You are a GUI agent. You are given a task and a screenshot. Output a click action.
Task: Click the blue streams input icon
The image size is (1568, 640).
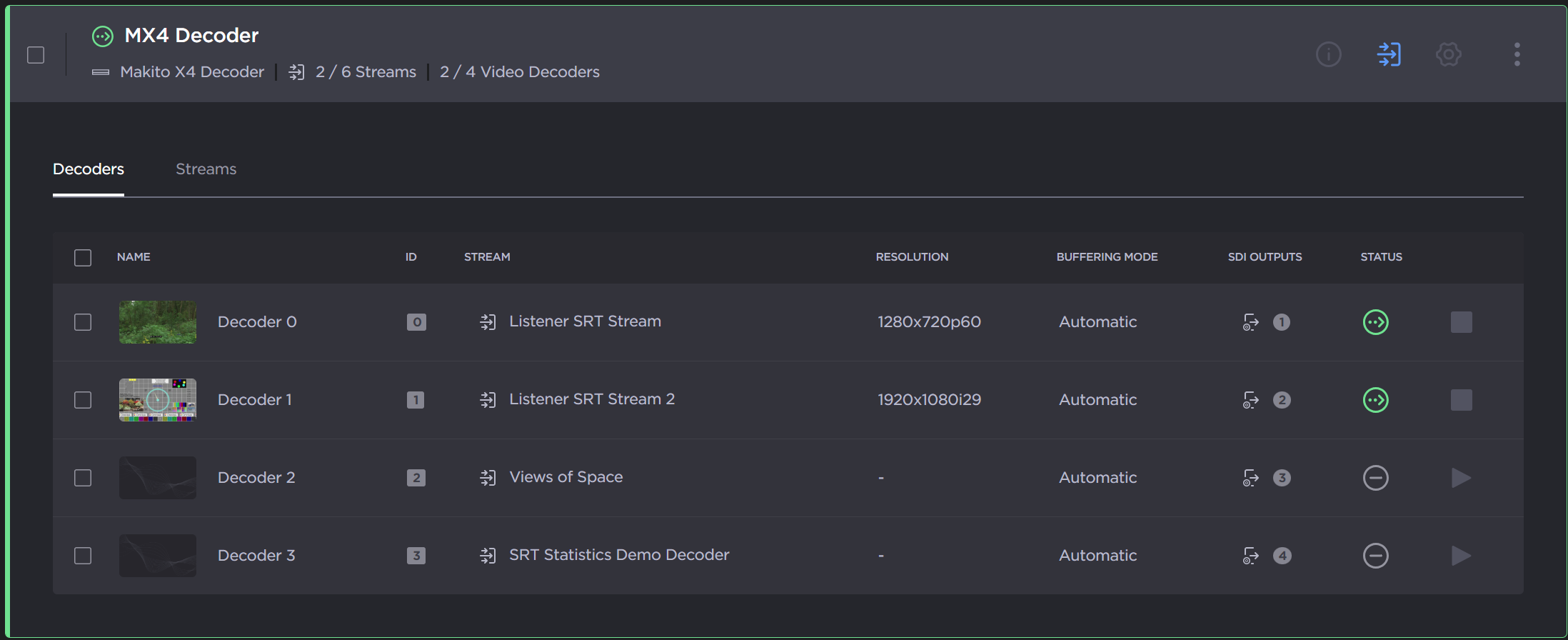(x=1389, y=54)
